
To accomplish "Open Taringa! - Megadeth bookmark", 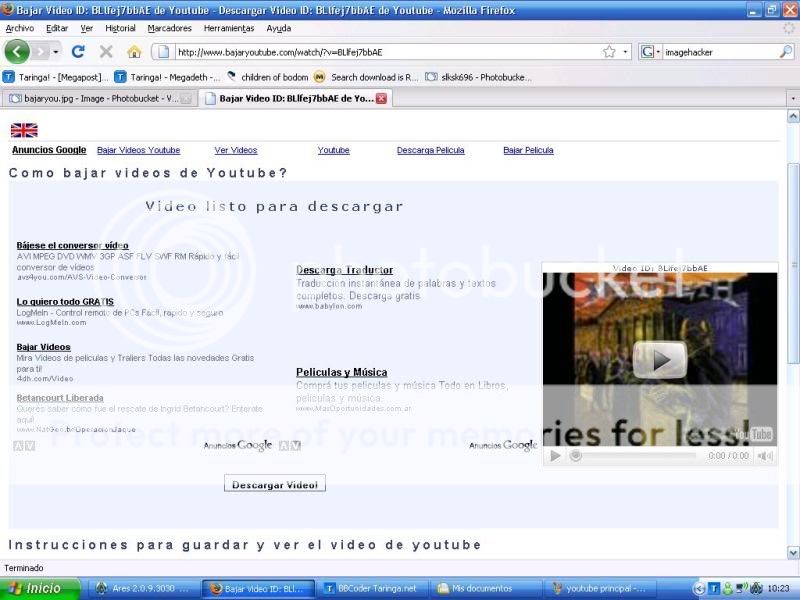I will pyautogui.click(x=167, y=77).
